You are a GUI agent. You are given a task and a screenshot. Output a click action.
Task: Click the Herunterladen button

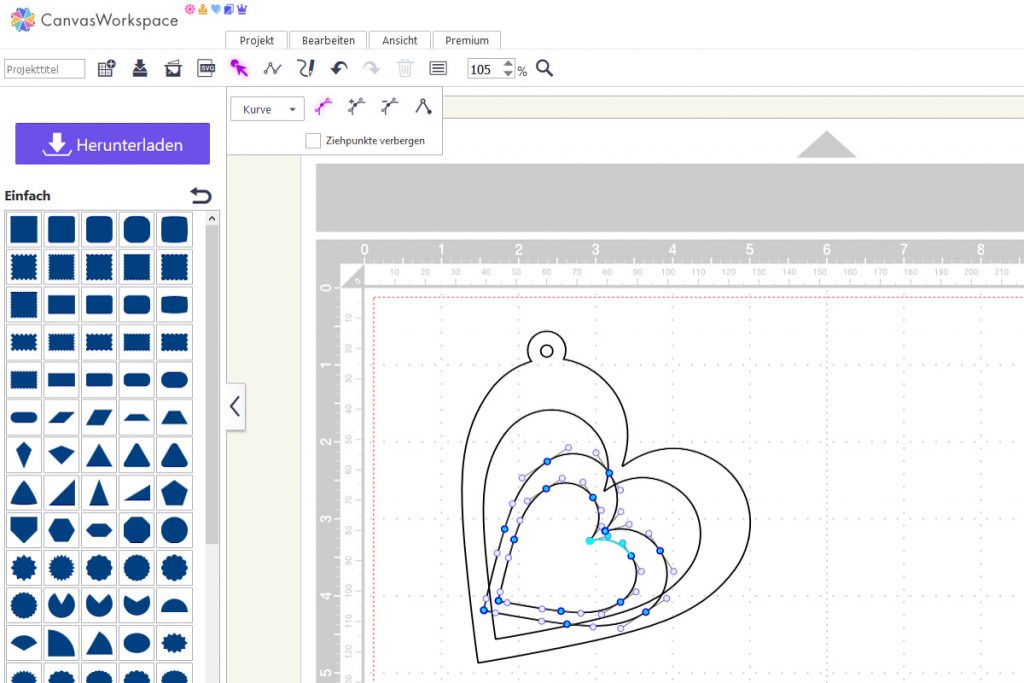pyautogui.click(x=113, y=144)
